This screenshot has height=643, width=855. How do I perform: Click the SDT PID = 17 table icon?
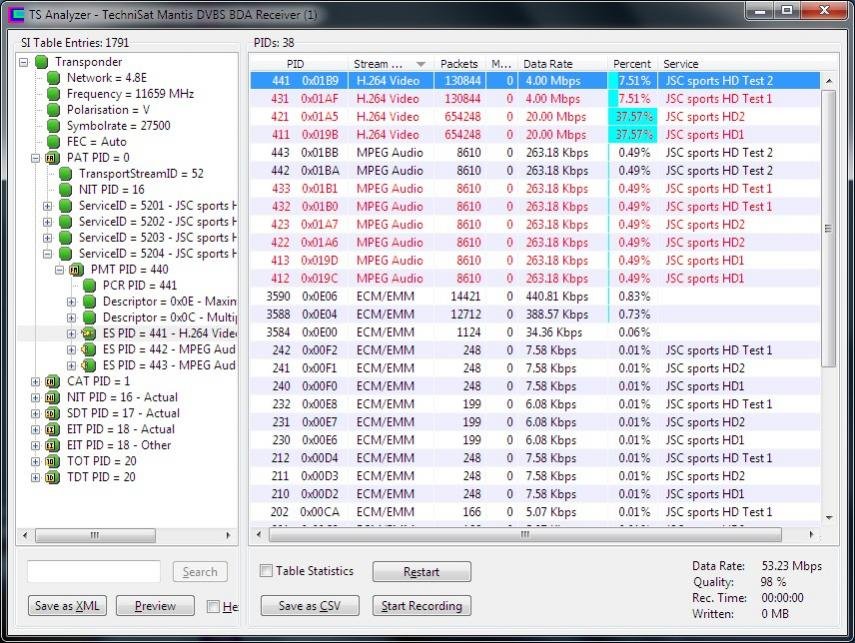pos(51,413)
